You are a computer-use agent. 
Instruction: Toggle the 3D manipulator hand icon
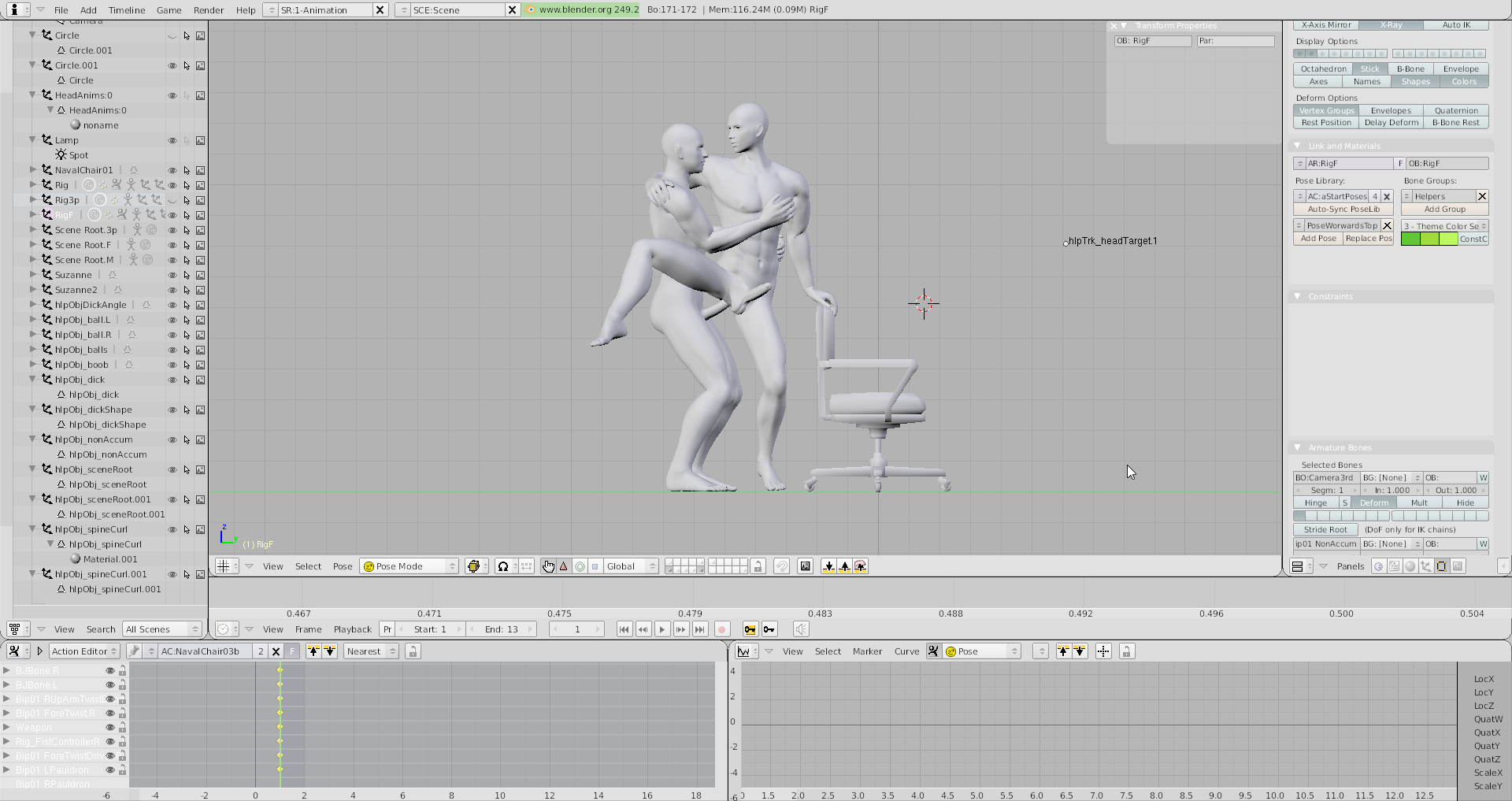pos(548,566)
